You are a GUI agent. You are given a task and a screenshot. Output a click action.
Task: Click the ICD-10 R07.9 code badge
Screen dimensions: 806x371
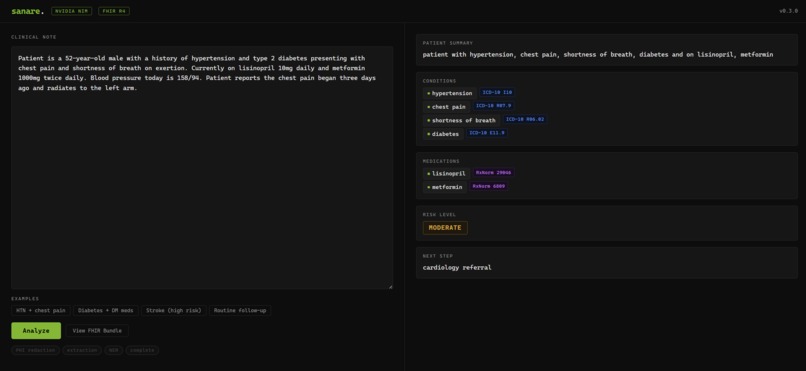pyautogui.click(x=493, y=106)
